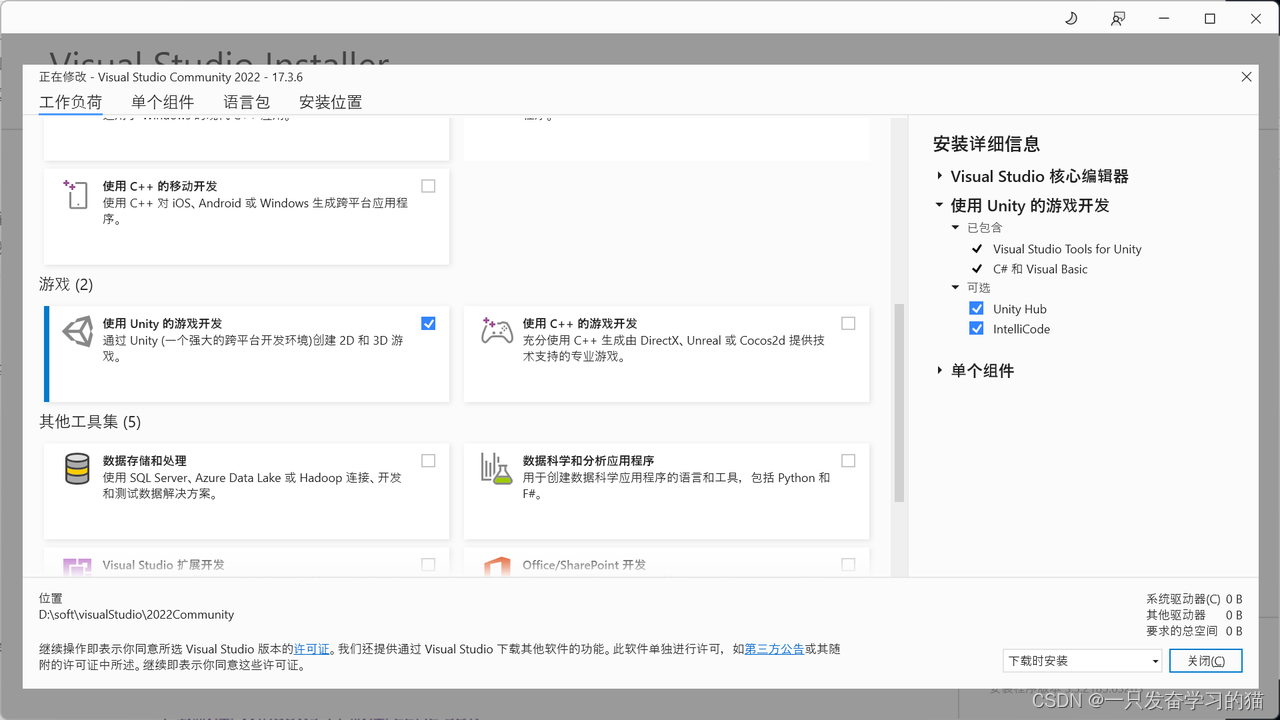Screen dimensions: 1280x720
Task: Check the C++ mobile development workload
Action: click(429, 186)
